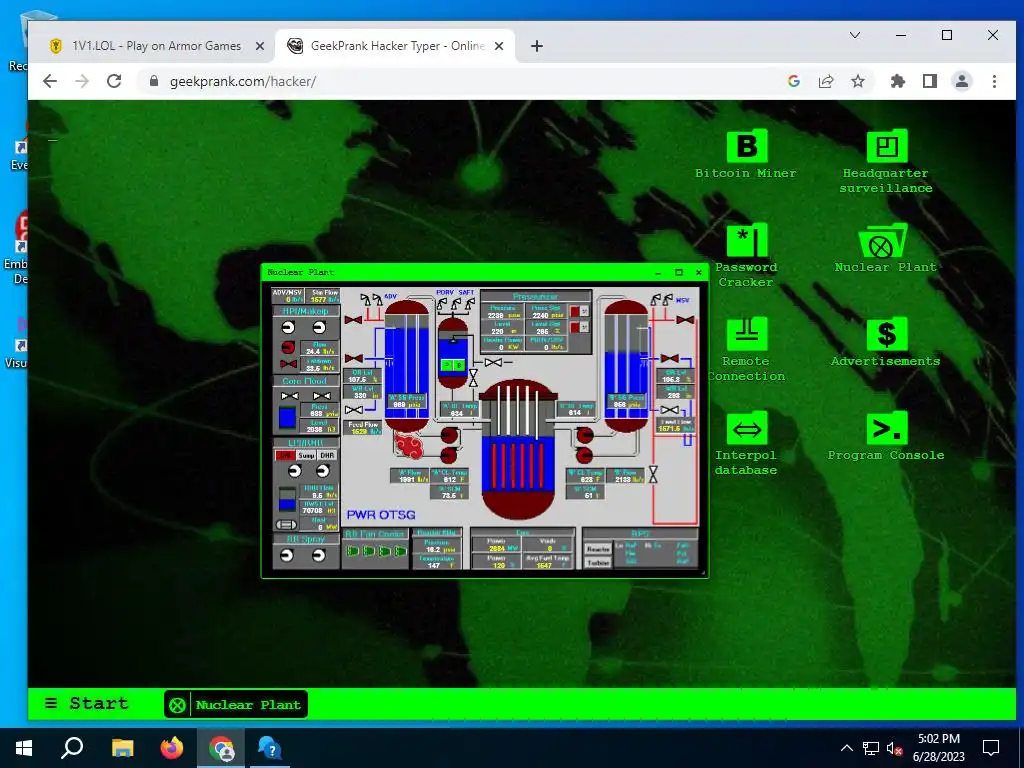Click the geekprank.com/hacker/ address bar

click(457, 81)
